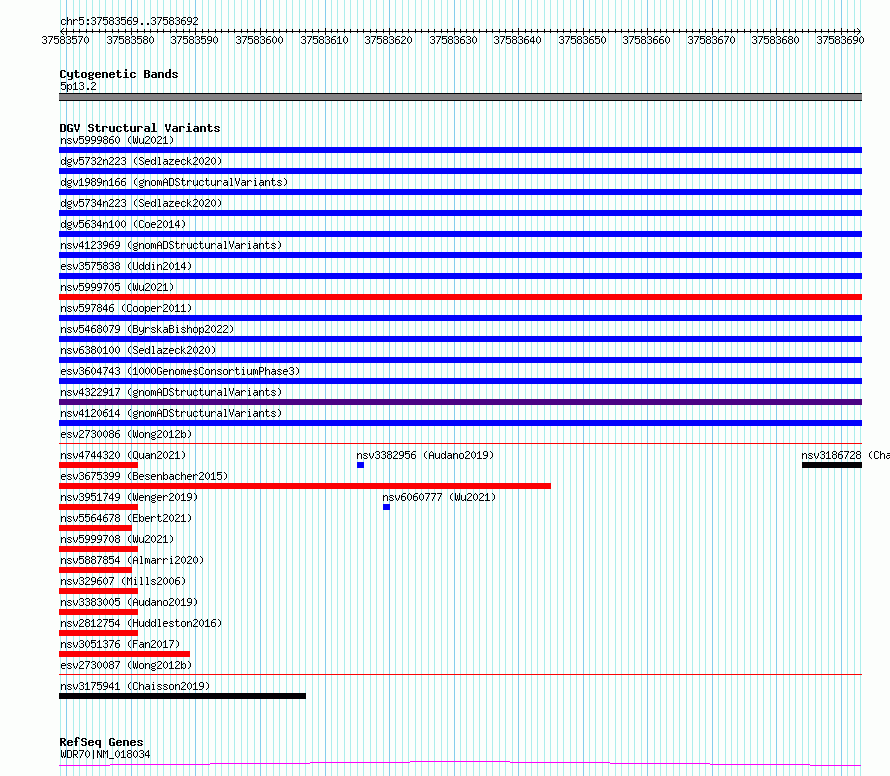Image resolution: width=890 pixels, height=776 pixels.
Task: Click the dgv5734n223 (Sedlazeck2020) label
Action: coord(141,203)
